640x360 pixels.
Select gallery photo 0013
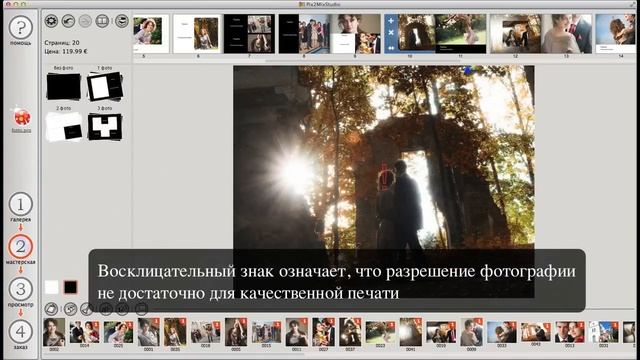tap(570, 332)
